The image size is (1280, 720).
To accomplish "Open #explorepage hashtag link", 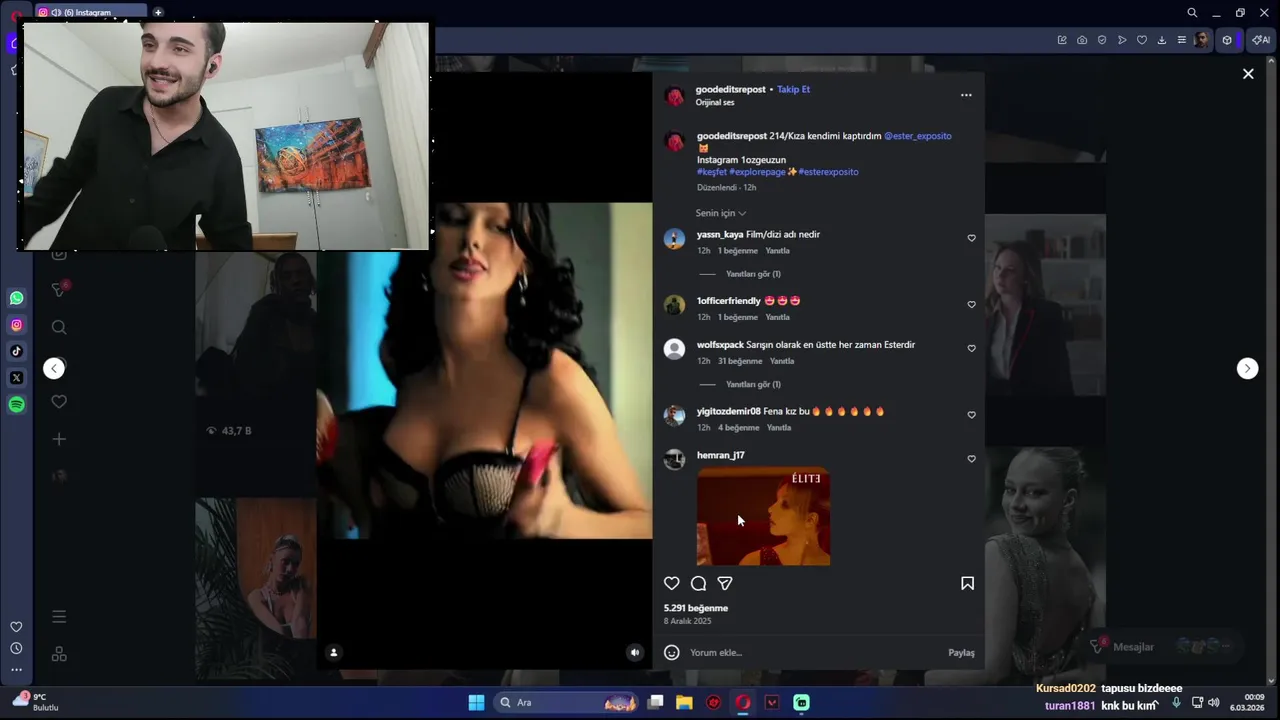I will 757,172.
